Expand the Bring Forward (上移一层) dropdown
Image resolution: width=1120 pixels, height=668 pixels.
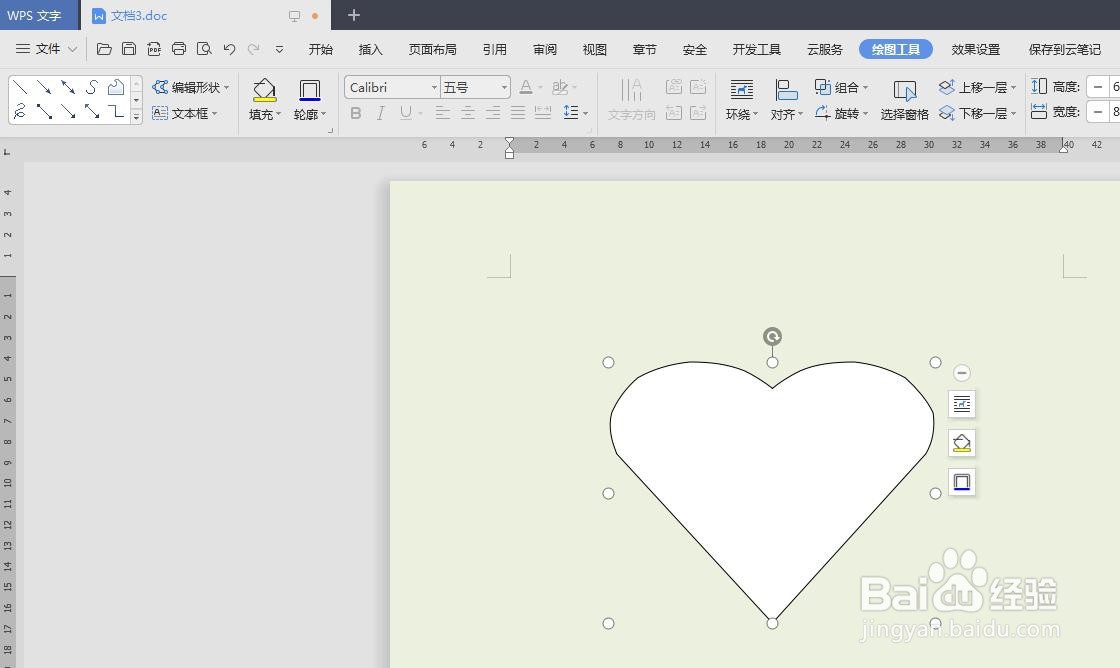tap(1014, 87)
